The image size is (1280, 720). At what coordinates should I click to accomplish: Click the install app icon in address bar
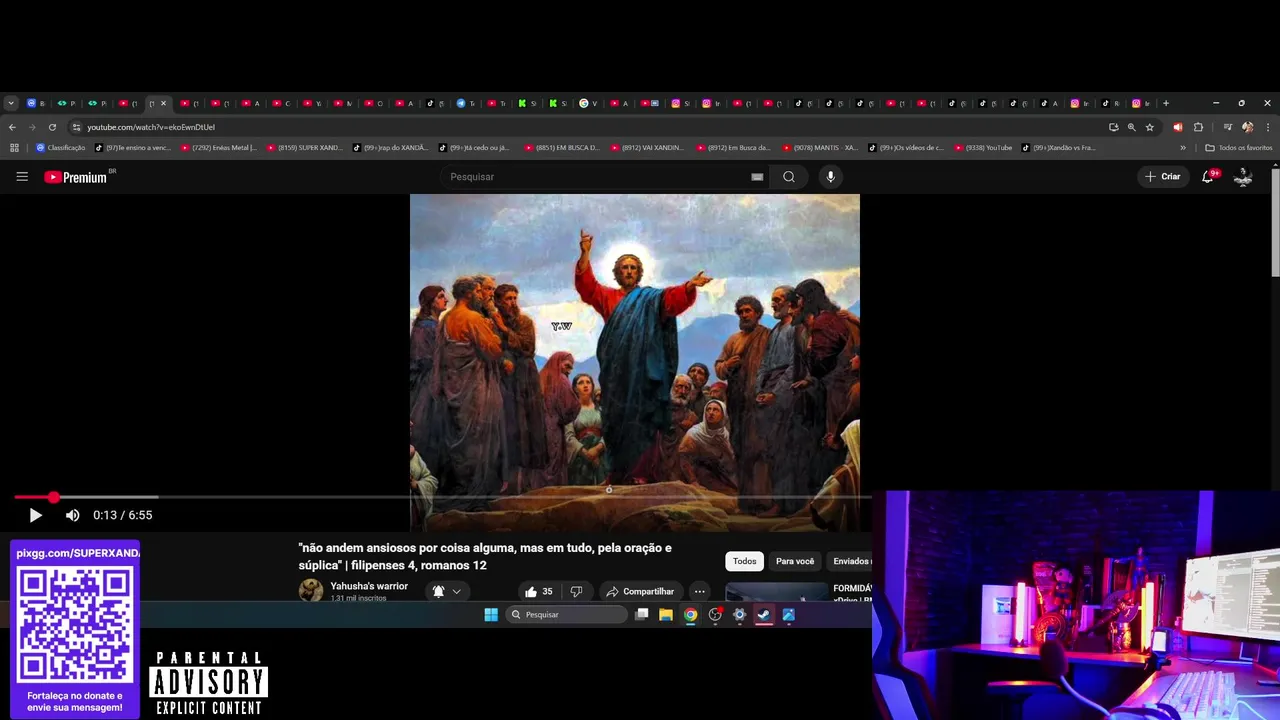pos(1113,127)
